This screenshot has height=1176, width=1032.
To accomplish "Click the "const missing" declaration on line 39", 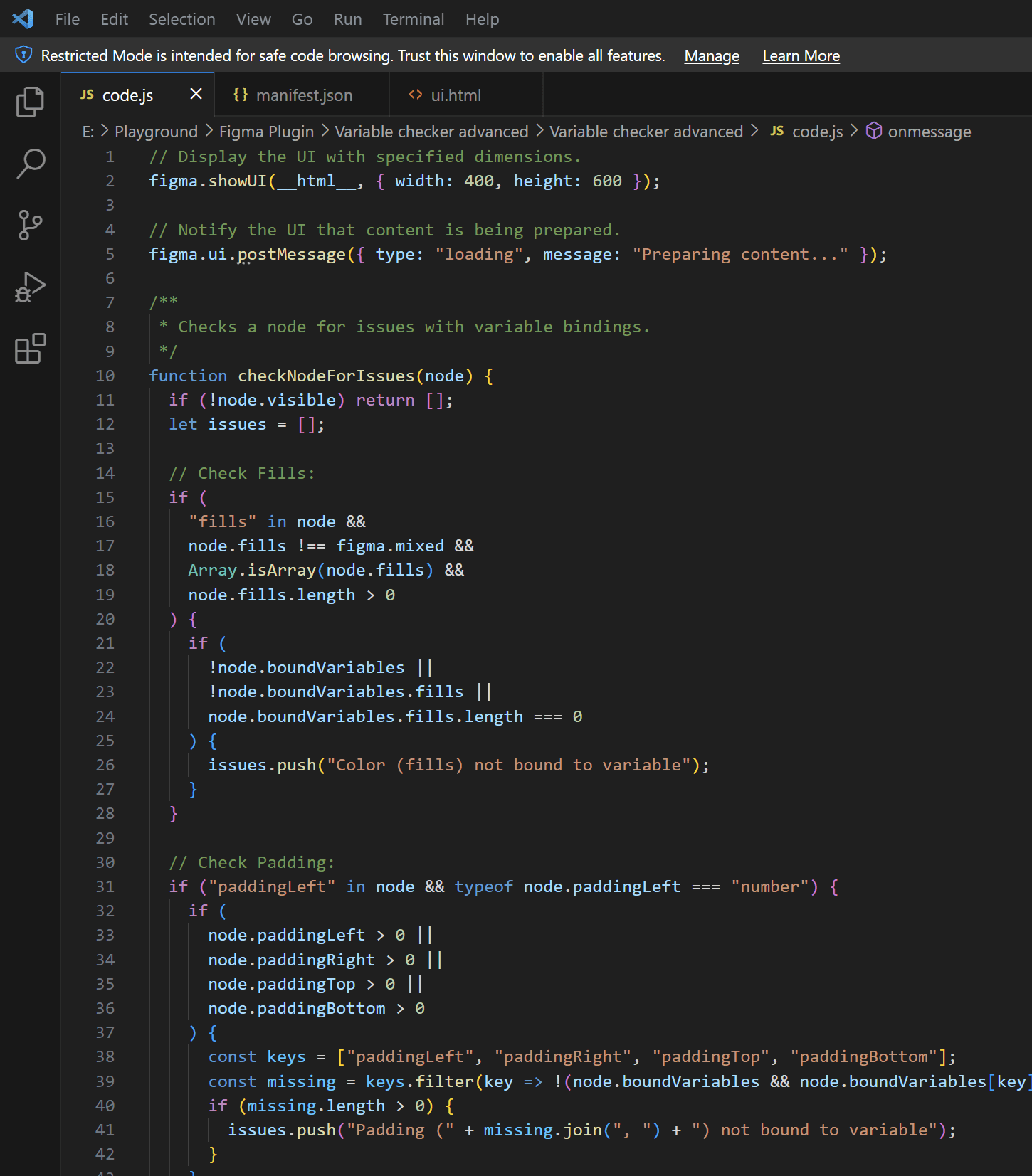I will coord(272,1081).
